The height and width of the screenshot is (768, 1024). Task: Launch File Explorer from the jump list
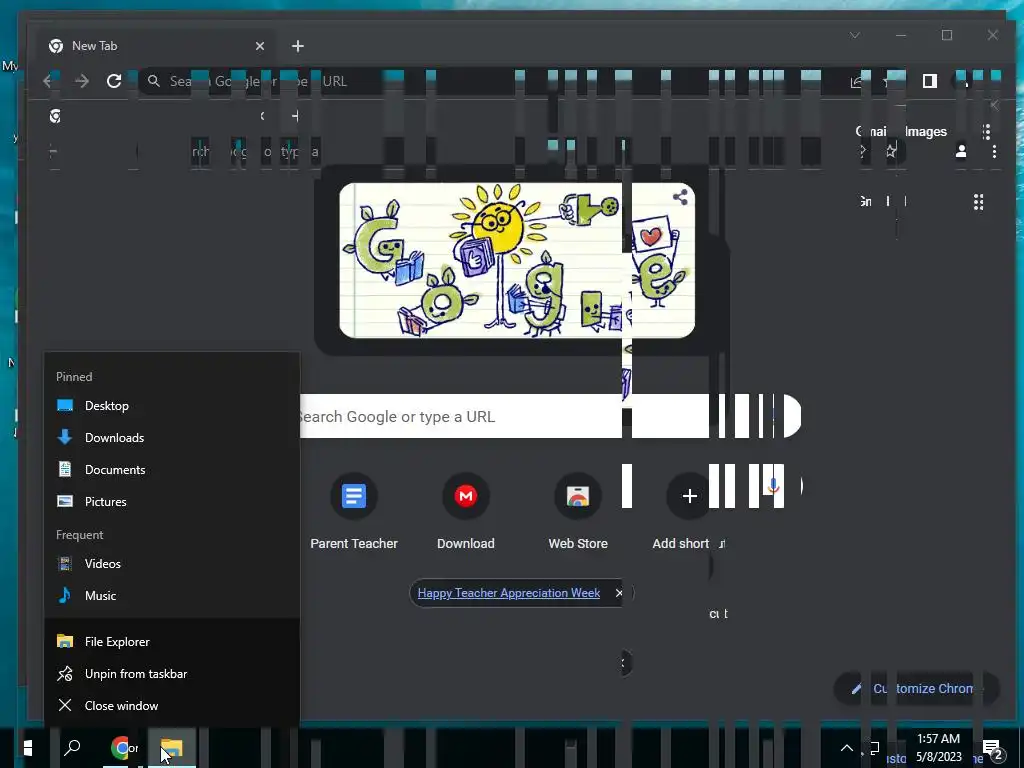tap(172, 641)
